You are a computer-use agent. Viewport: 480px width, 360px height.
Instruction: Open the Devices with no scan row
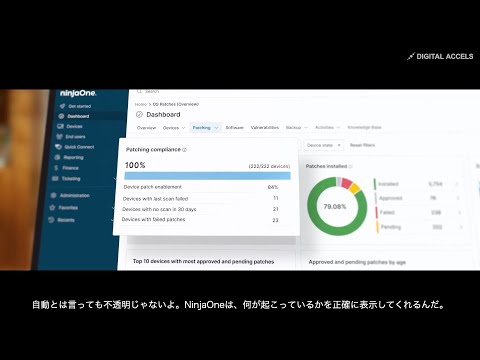pyautogui.click(x=200, y=209)
